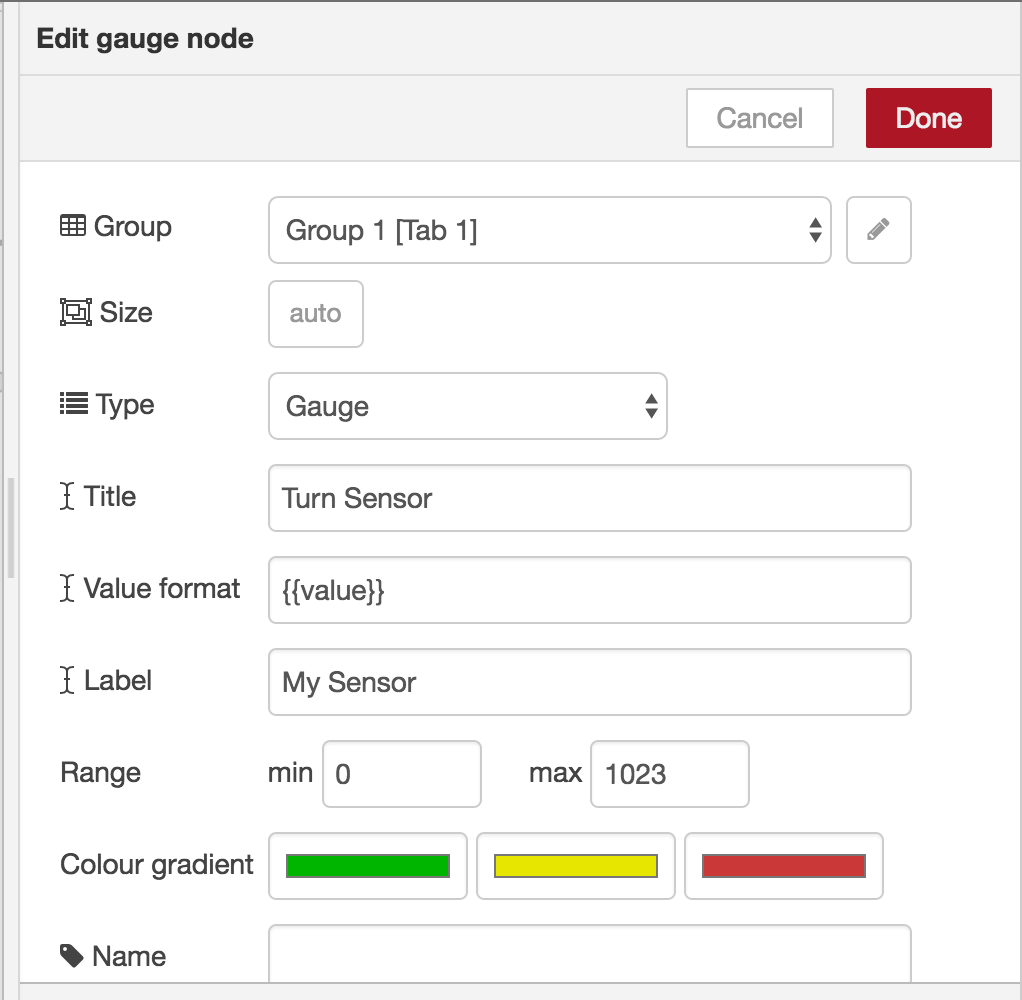Click the red gradient color swatch
Image resolution: width=1022 pixels, height=1000 pixels.
[x=783, y=866]
